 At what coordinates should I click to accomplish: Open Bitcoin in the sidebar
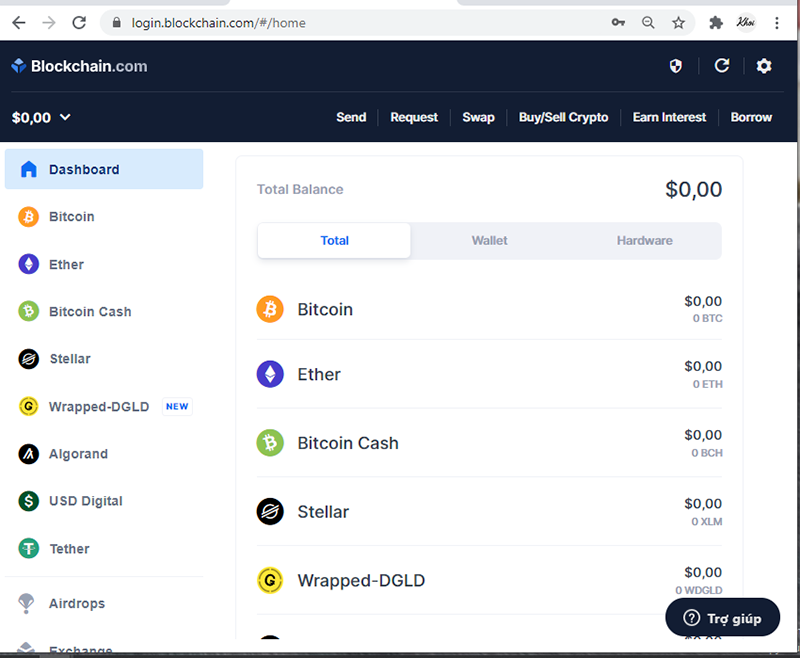pyautogui.click(x=71, y=217)
